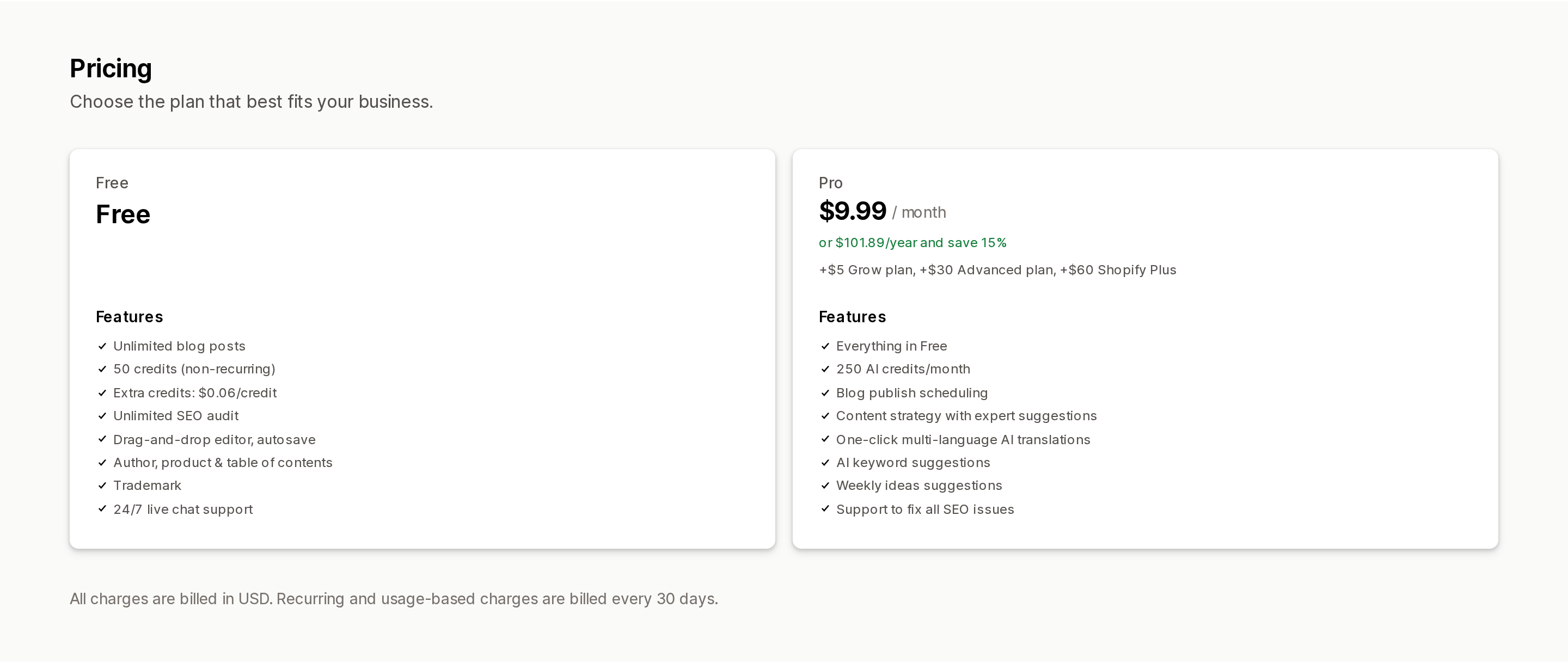Click the checkmark next to Support to fix all SEO issues
The height and width of the screenshot is (663, 1568).
click(825, 509)
